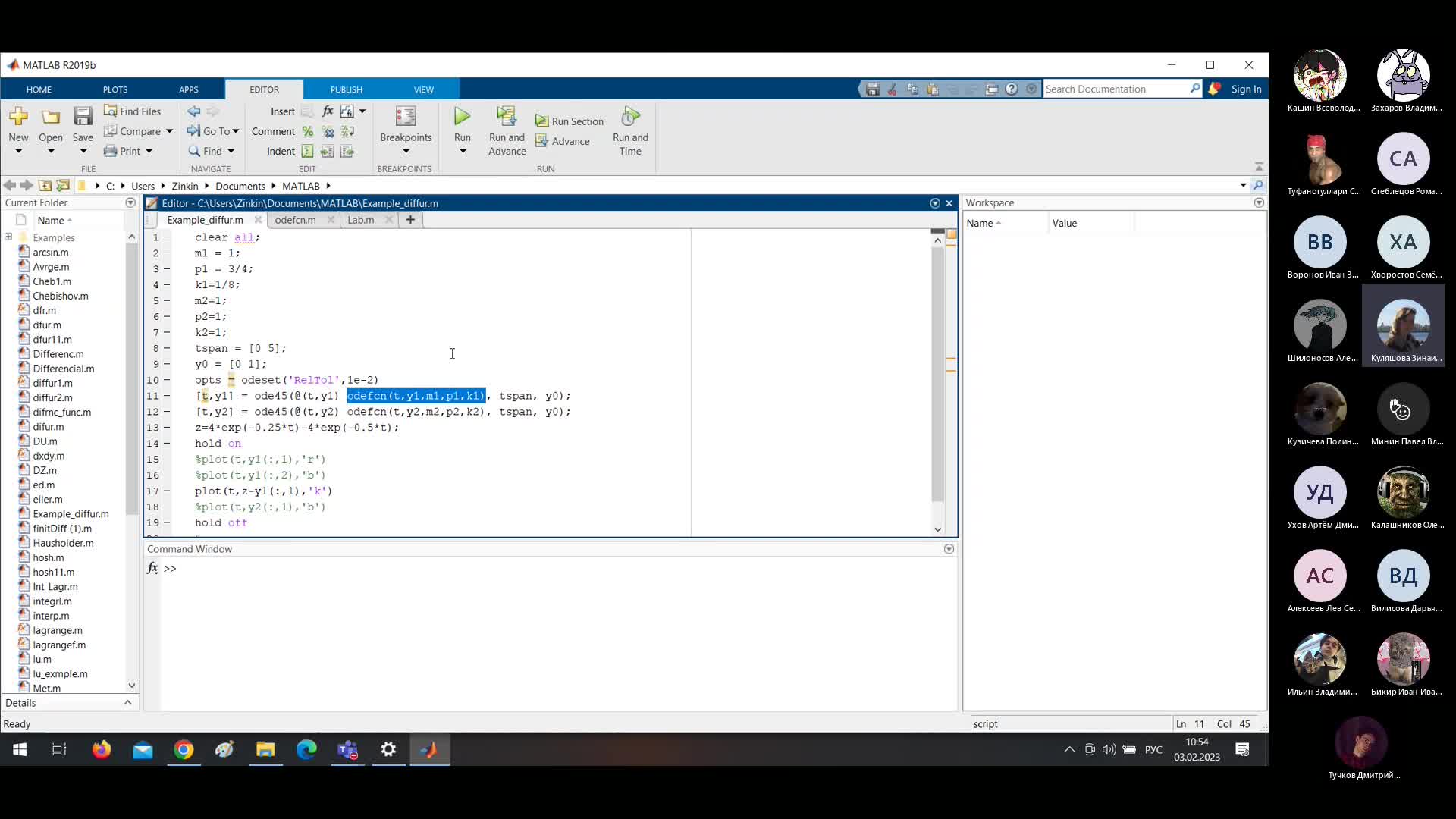Open notifications bell icon
Viewport: 1456px width, 819px height.
click(x=1215, y=89)
